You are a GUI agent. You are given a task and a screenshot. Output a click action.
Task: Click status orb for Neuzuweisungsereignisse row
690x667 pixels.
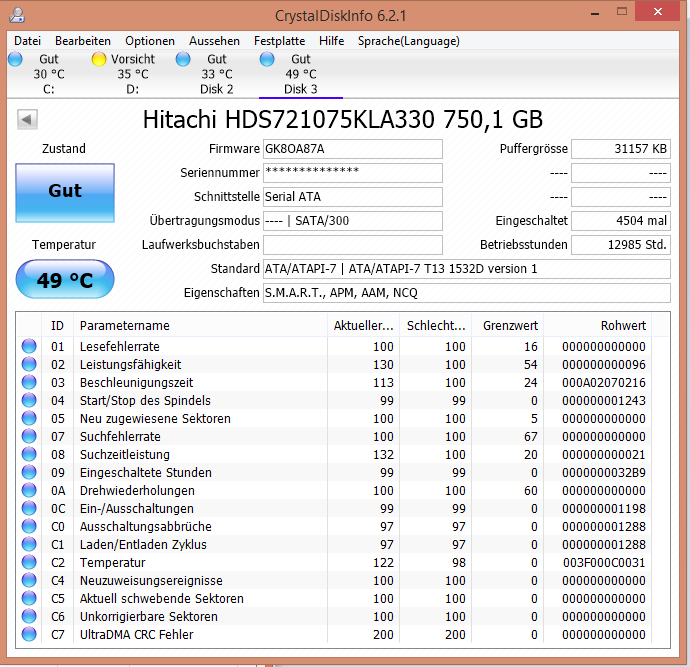tap(29, 580)
